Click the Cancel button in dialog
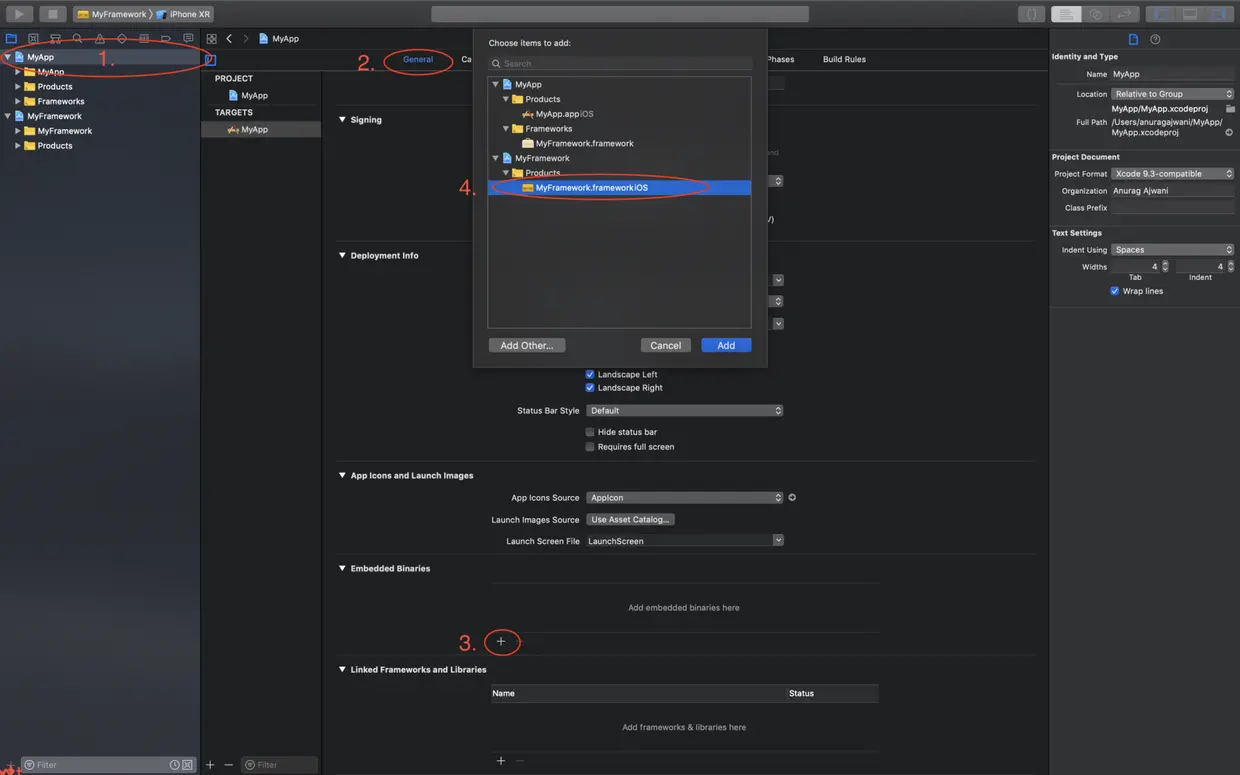The width and height of the screenshot is (1240, 775). click(x=666, y=345)
